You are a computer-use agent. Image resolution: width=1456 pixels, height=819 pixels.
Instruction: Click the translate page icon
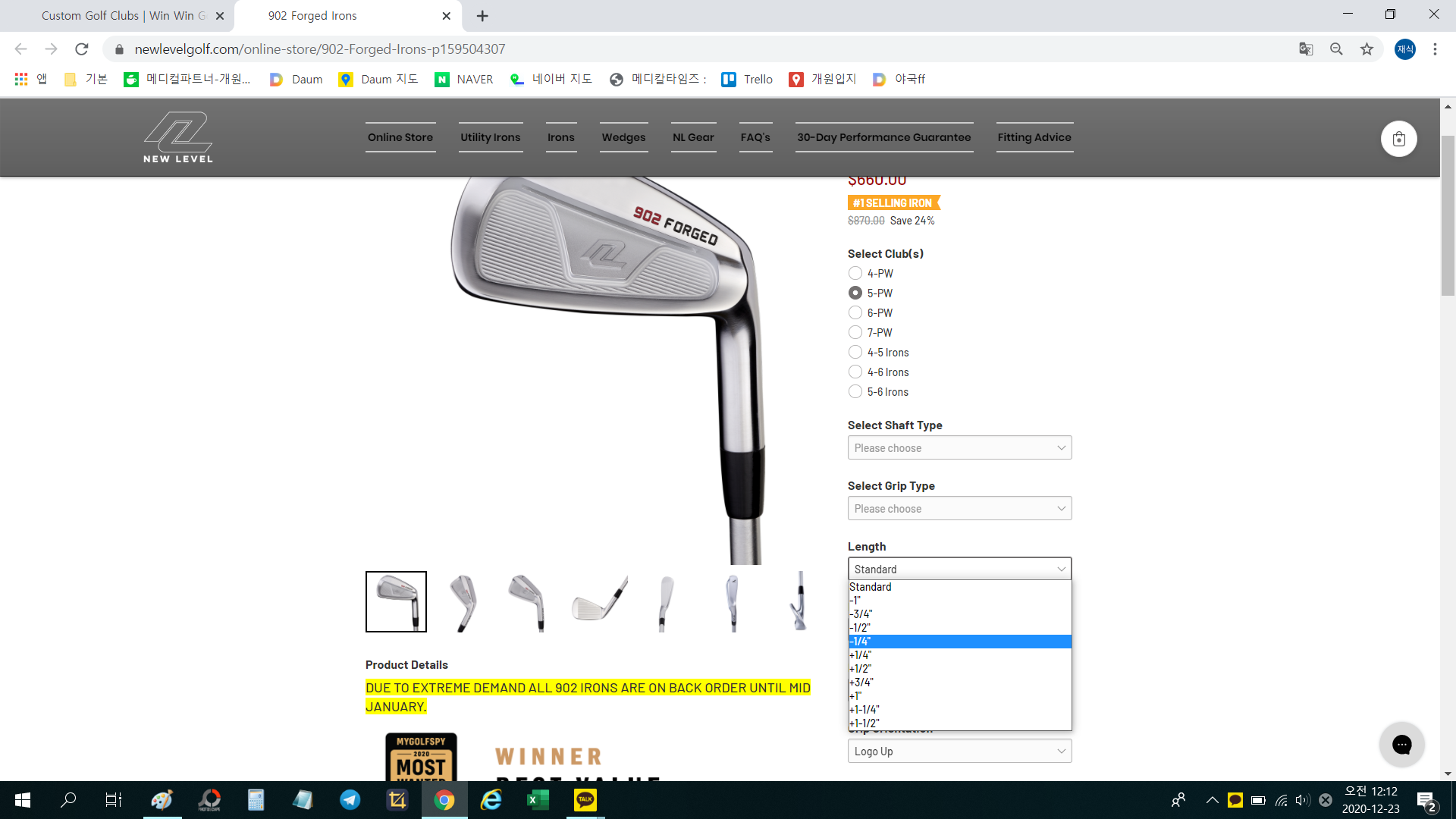point(1306,49)
